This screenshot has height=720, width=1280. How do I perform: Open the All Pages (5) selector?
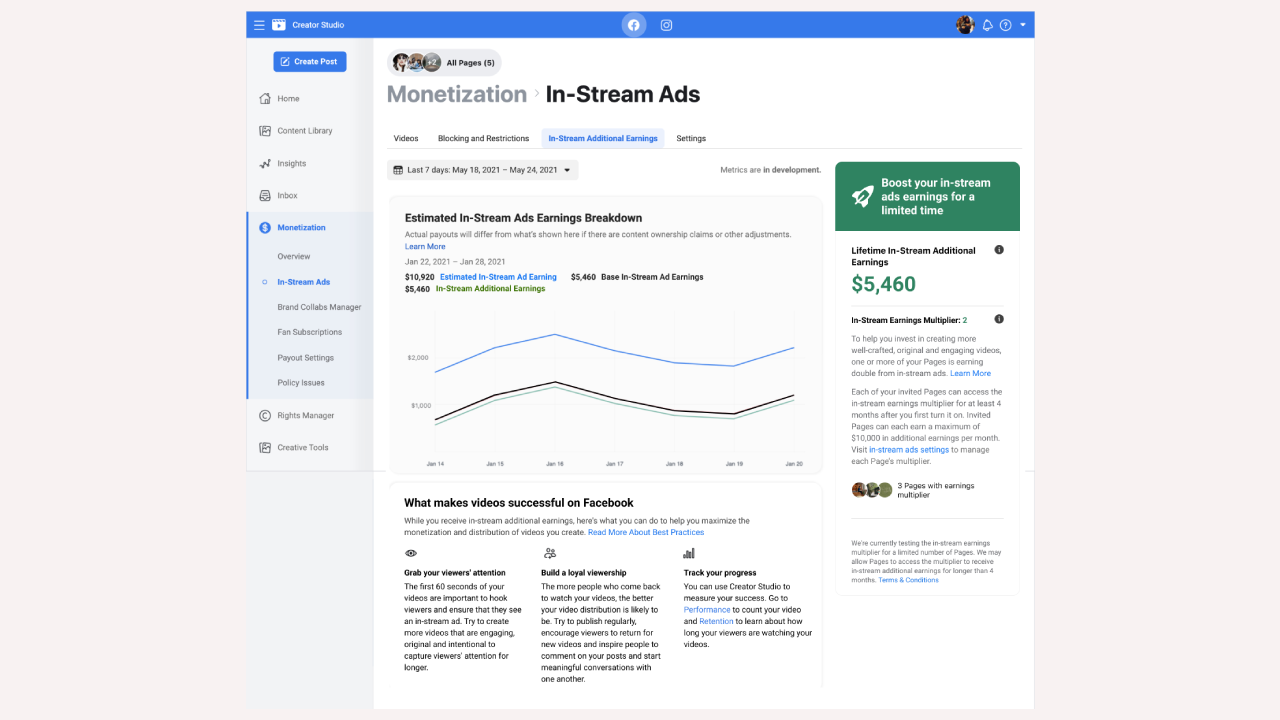[x=444, y=63]
